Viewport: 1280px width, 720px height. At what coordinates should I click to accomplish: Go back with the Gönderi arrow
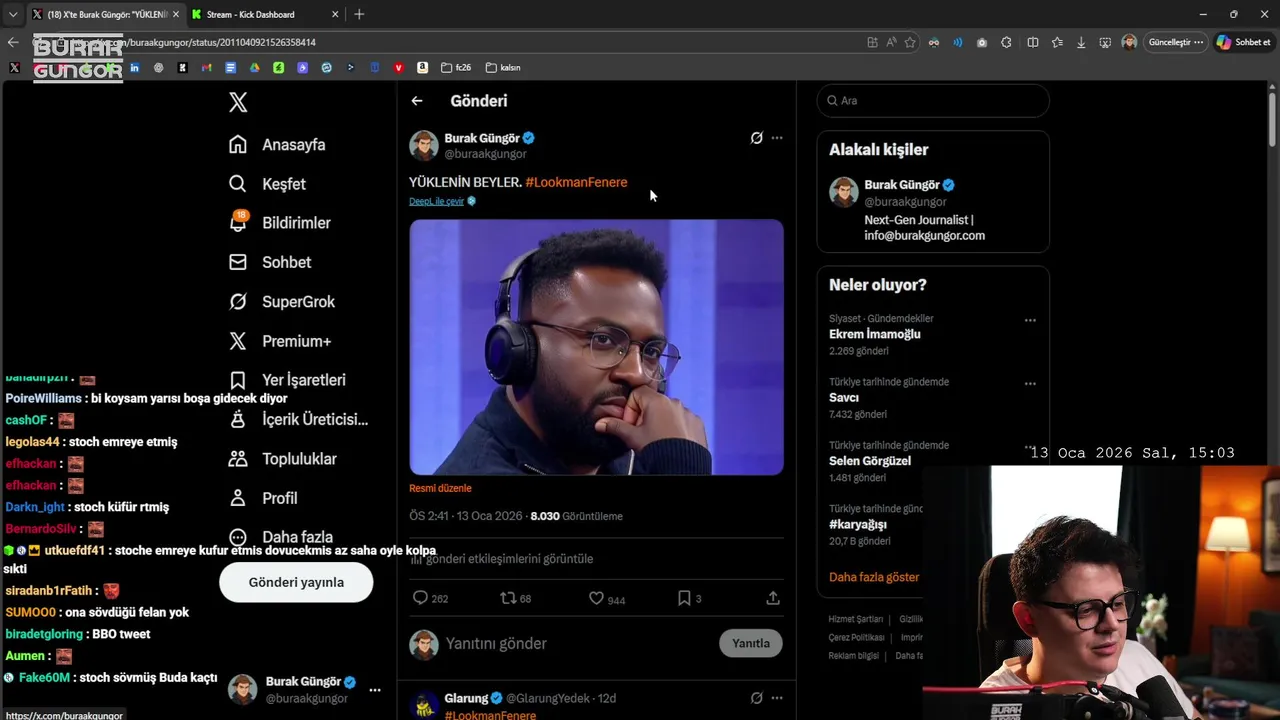[x=417, y=101]
